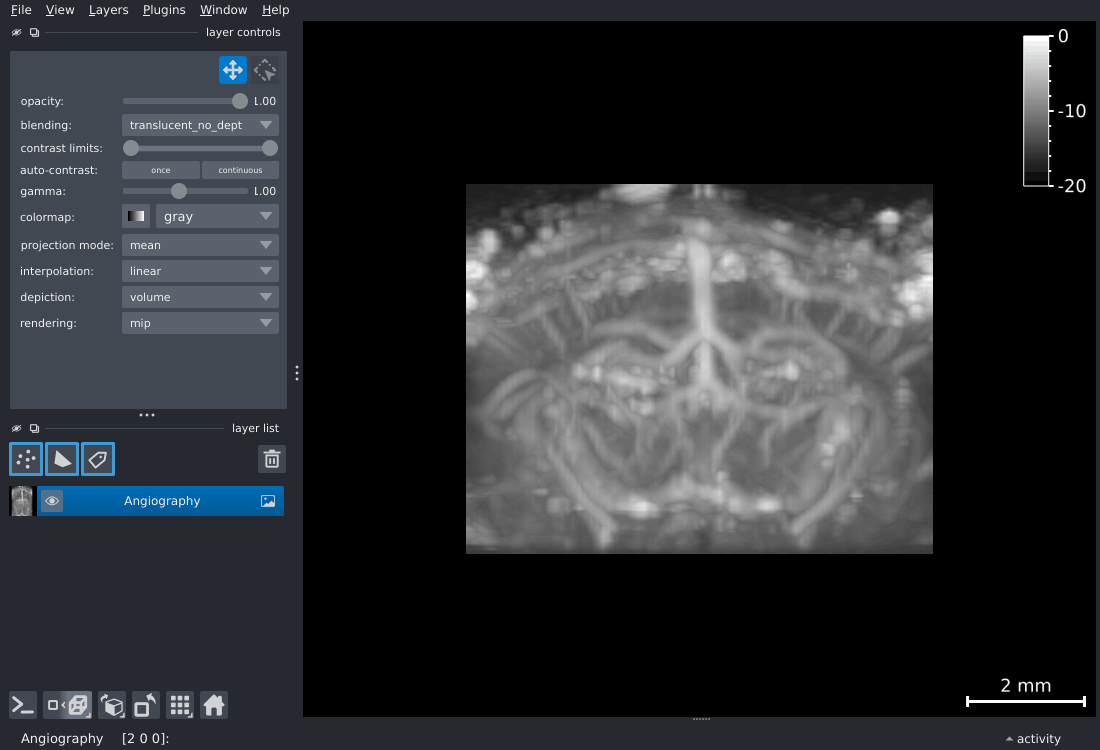
Task: Click auto-contrast once button
Action: [x=161, y=170]
